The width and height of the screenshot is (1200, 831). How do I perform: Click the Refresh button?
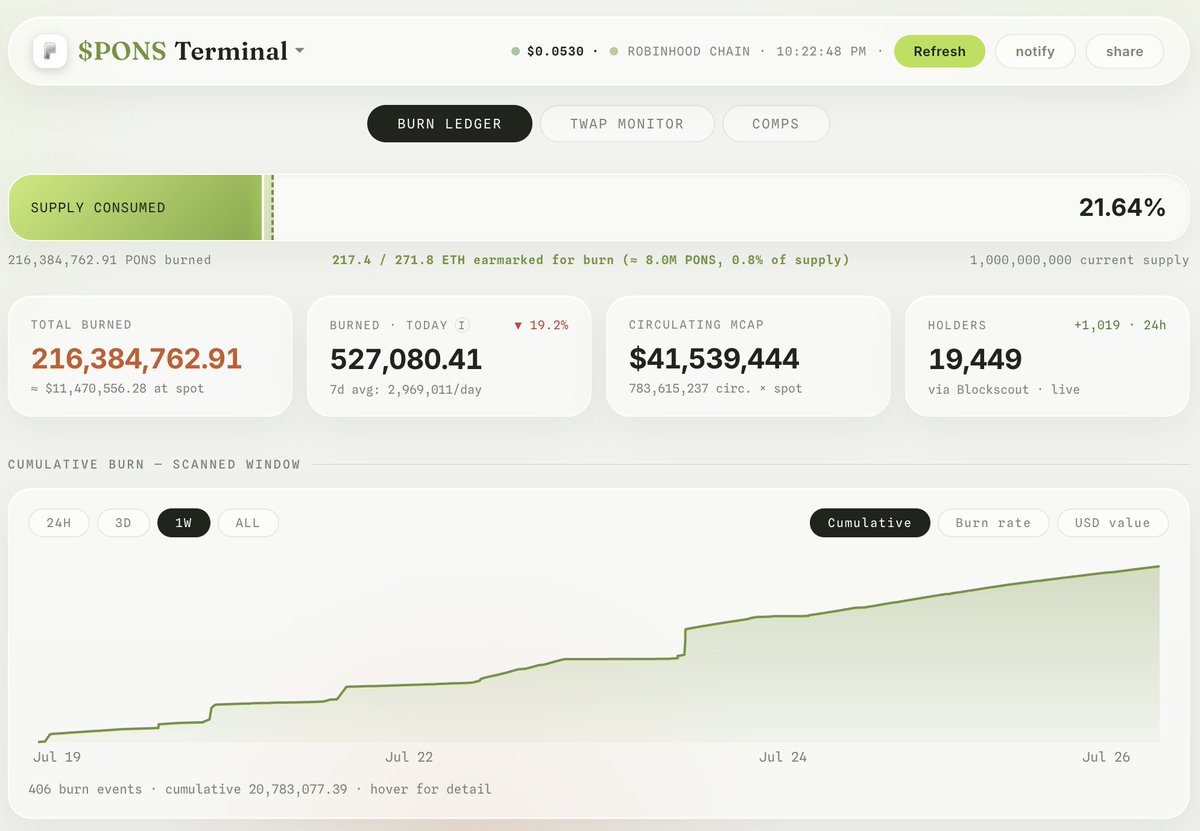click(x=939, y=51)
